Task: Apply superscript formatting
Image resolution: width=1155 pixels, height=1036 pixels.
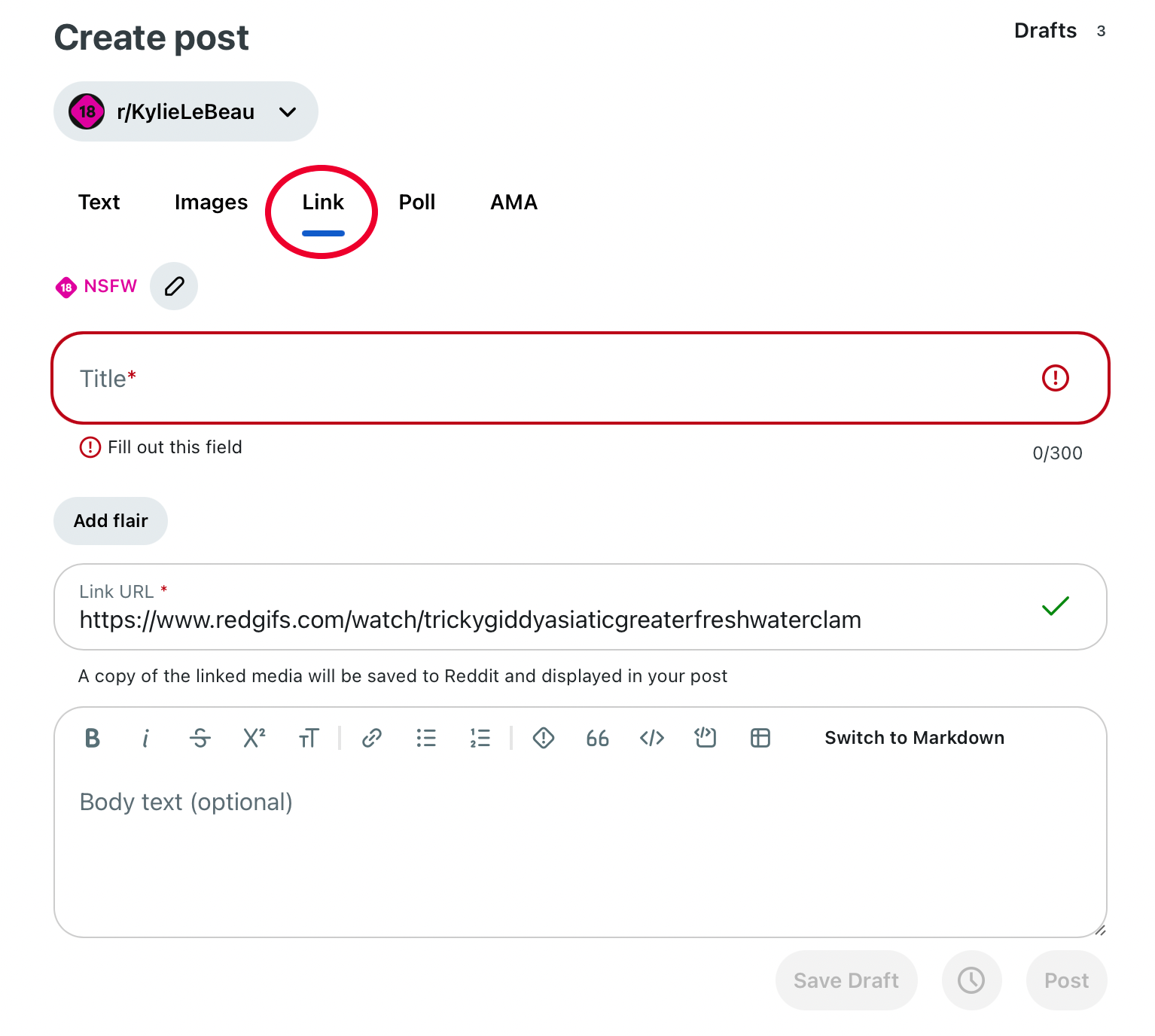Action: click(254, 738)
